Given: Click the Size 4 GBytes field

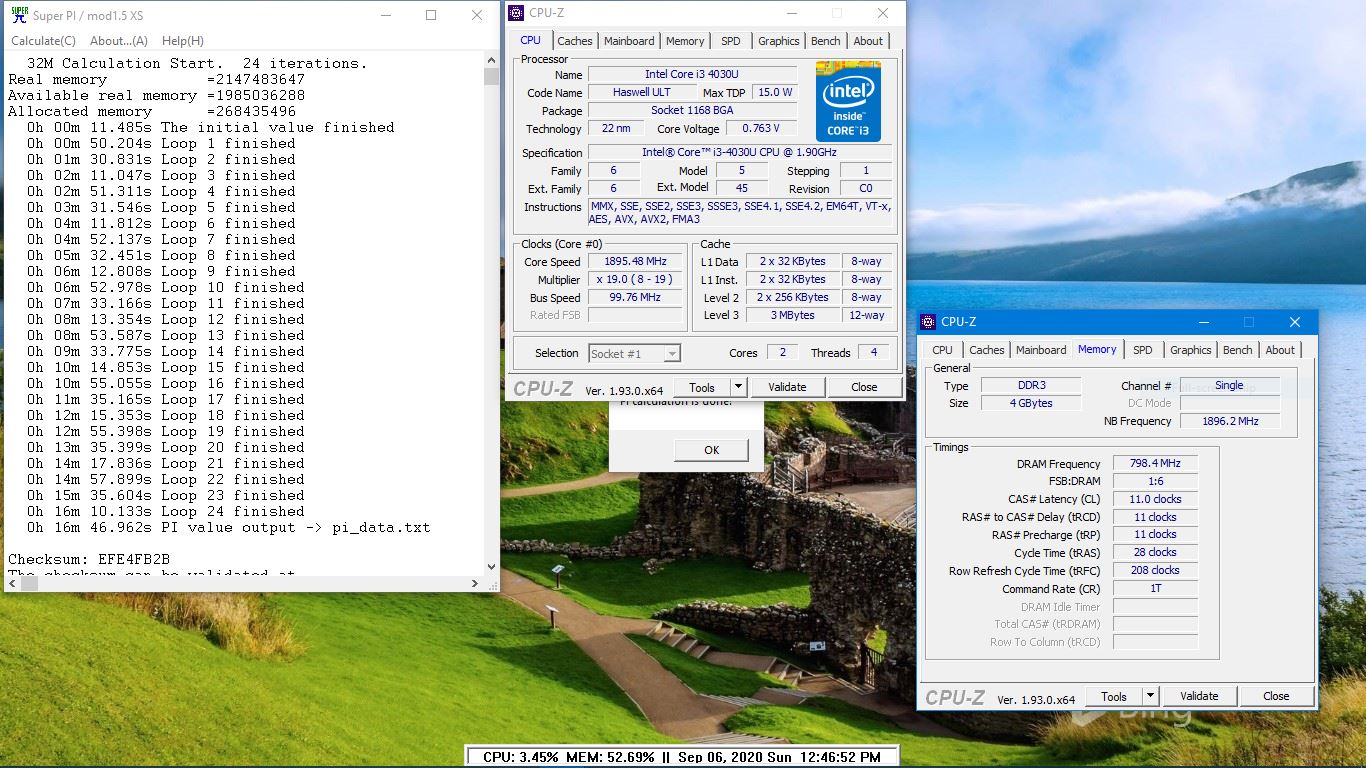Looking at the screenshot, I should (x=1030, y=403).
